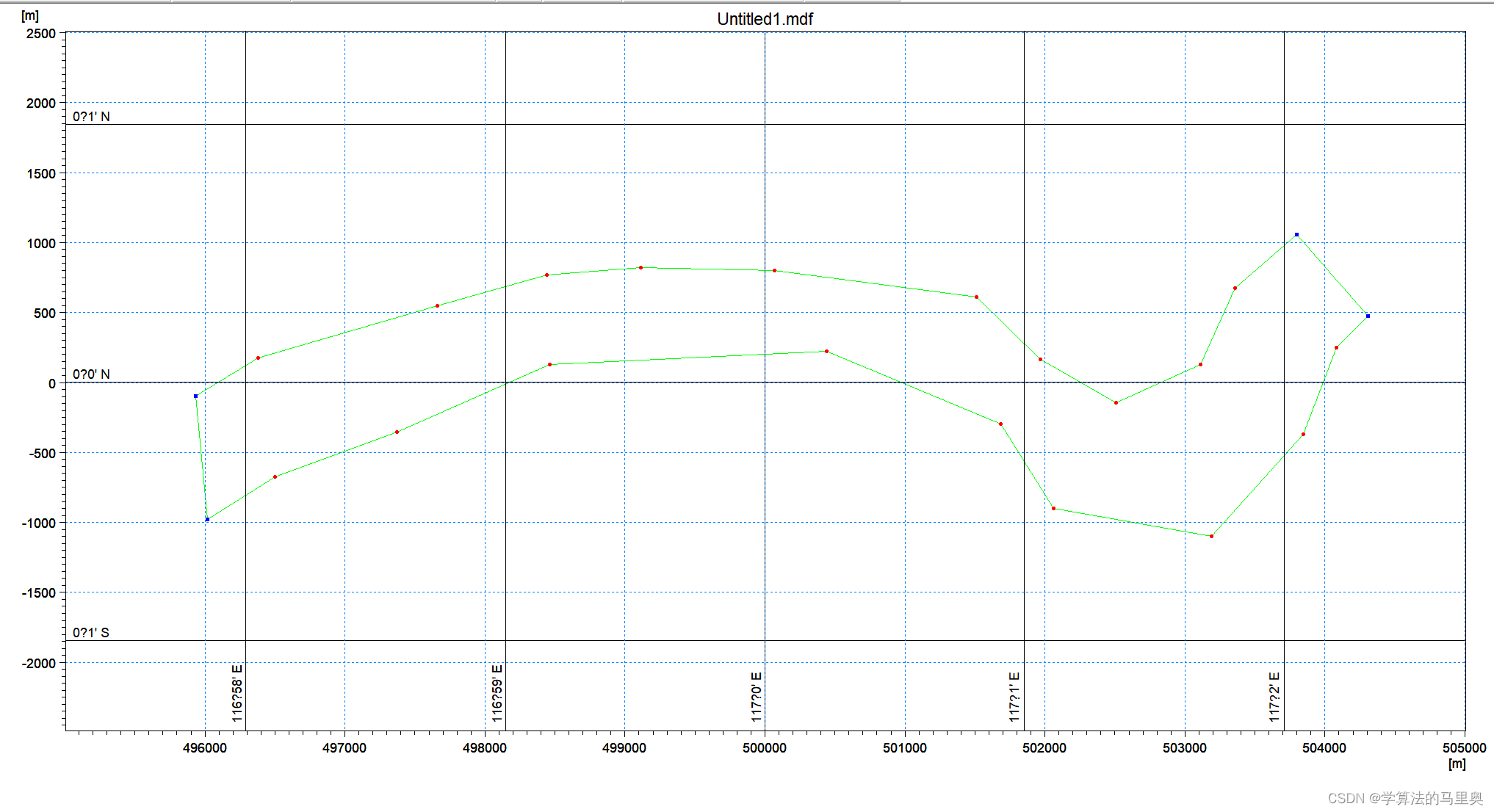Select the bottom-left blue node near -1000 m
Image resolution: width=1494 pixels, height=812 pixels.
tap(207, 520)
